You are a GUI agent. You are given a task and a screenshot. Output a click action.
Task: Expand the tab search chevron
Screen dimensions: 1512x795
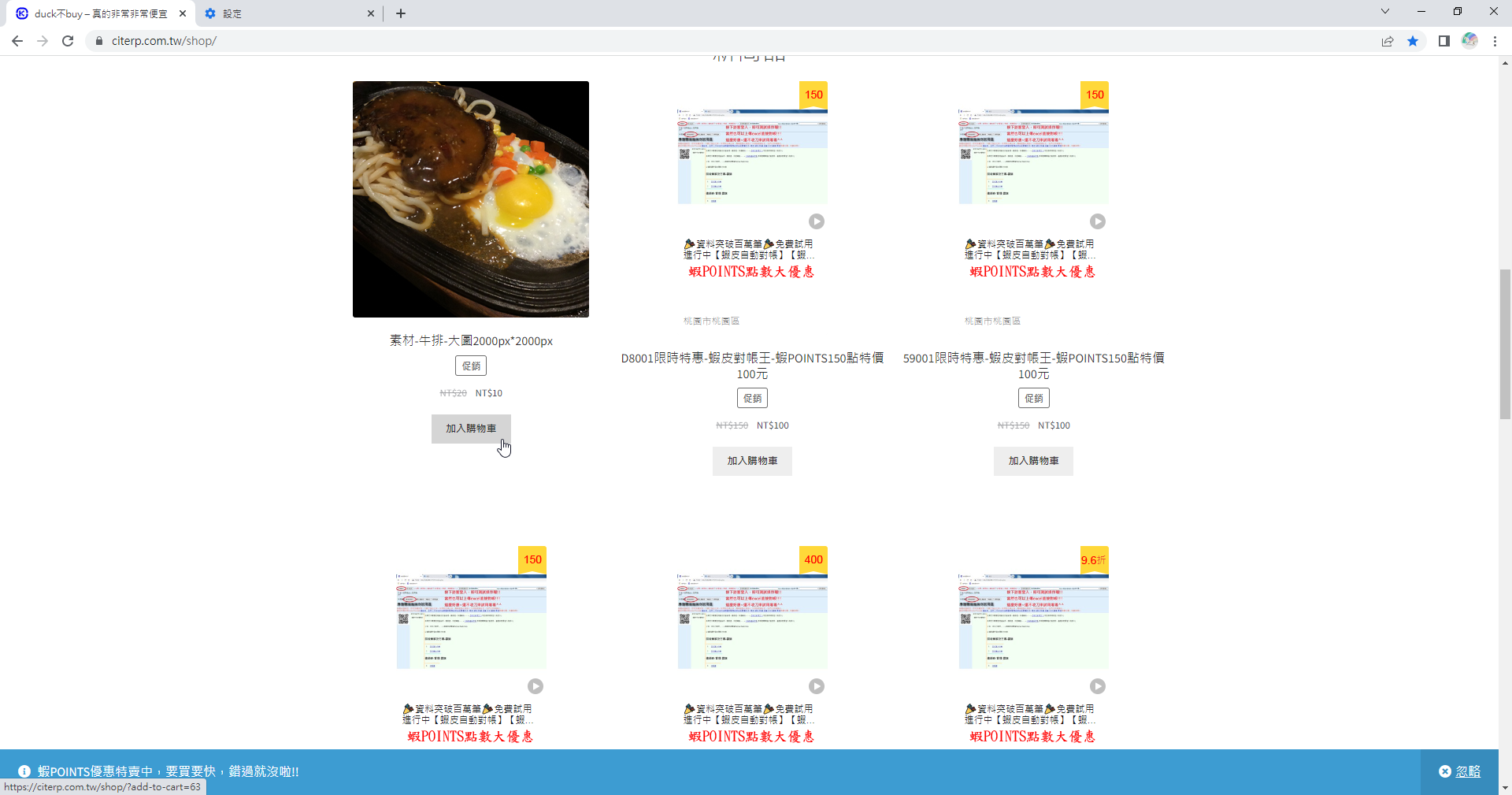(1385, 12)
